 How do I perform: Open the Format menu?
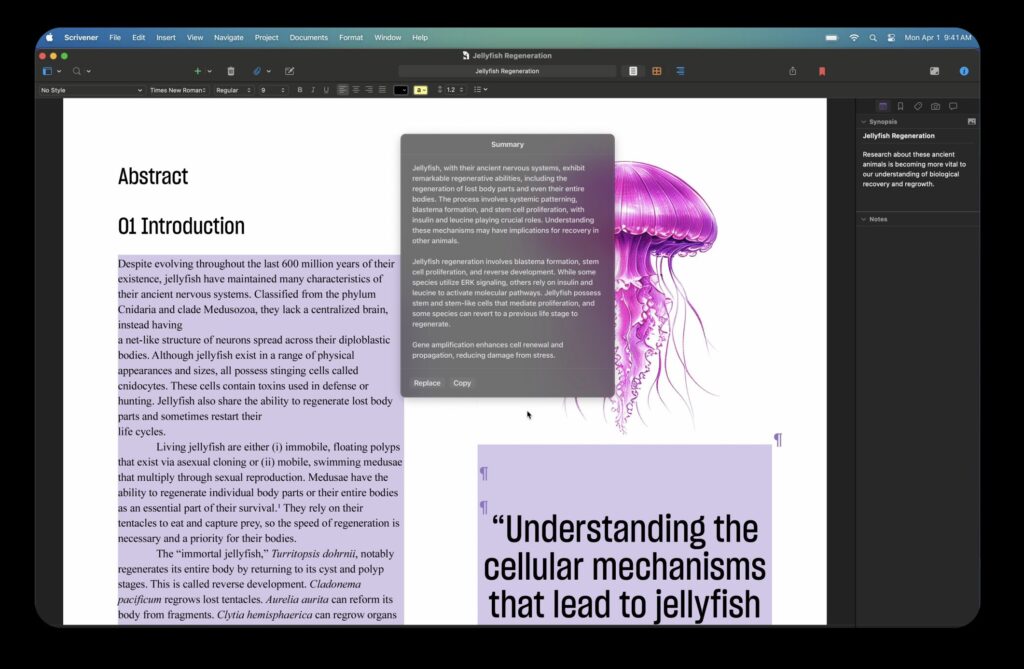pyautogui.click(x=351, y=37)
